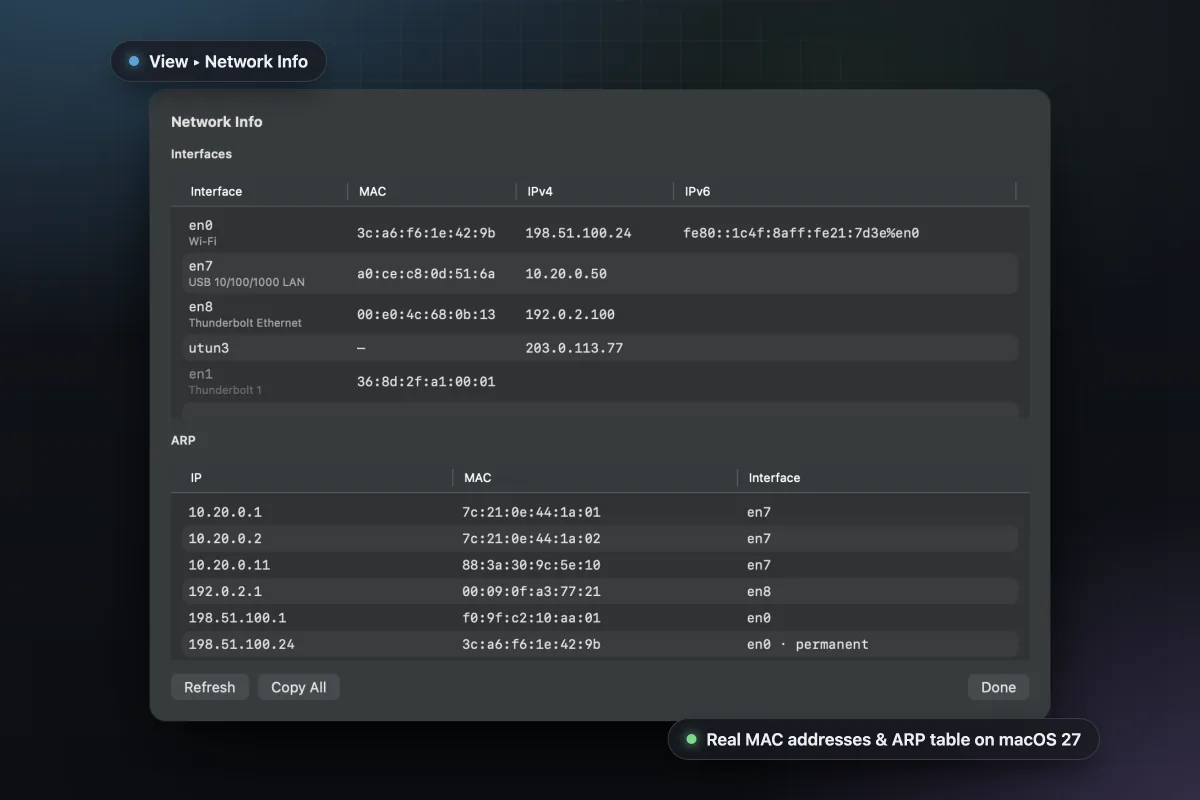Click IPv4 address 10.20.0.50
This screenshot has width=1200, height=800.
click(566, 273)
